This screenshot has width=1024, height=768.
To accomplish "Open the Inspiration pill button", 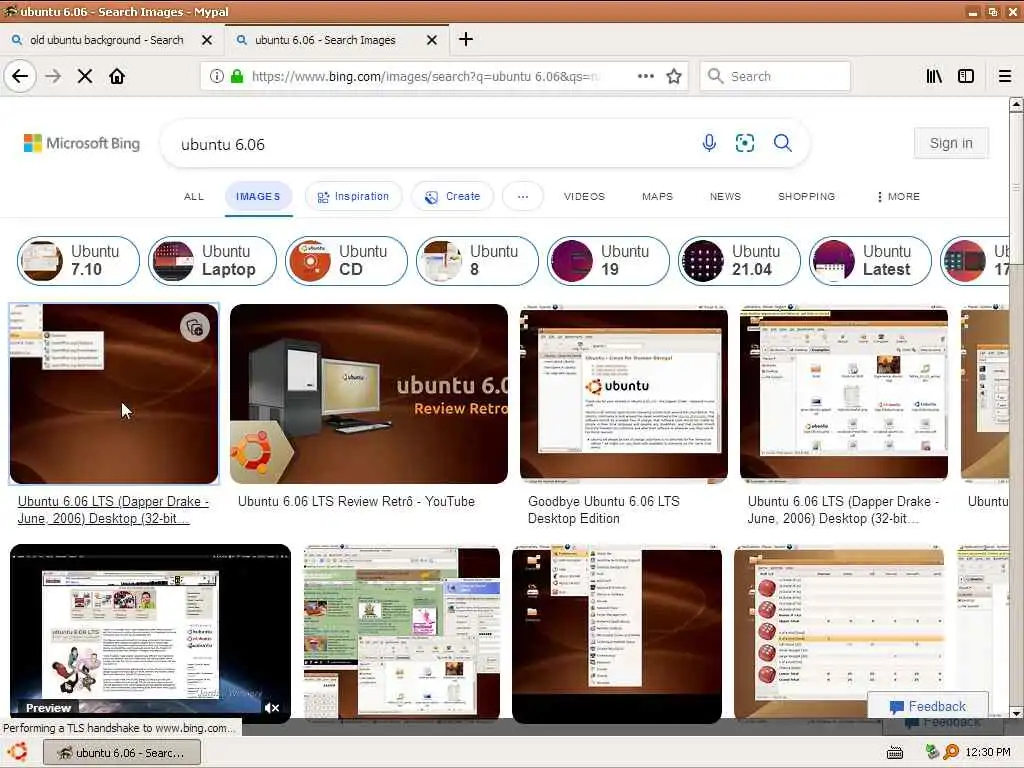I will (x=353, y=197).
